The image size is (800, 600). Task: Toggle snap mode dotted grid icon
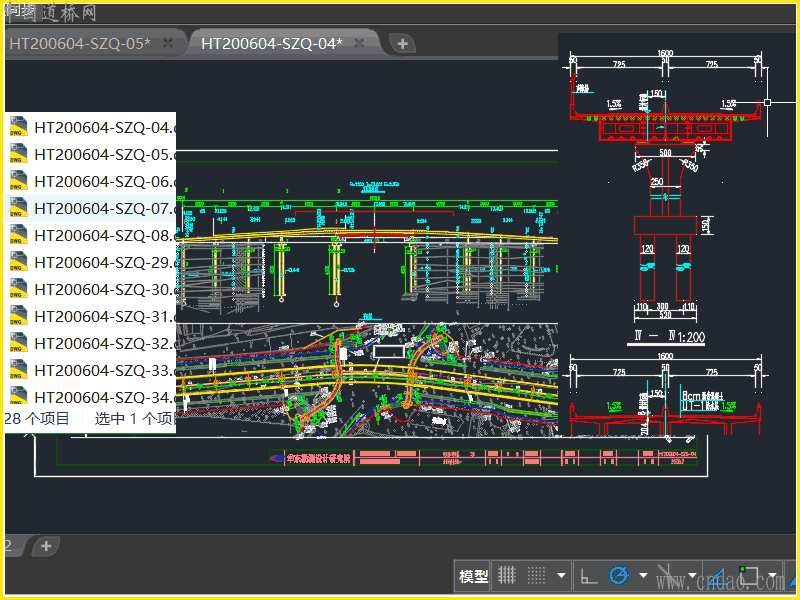[x=536, y=575]
